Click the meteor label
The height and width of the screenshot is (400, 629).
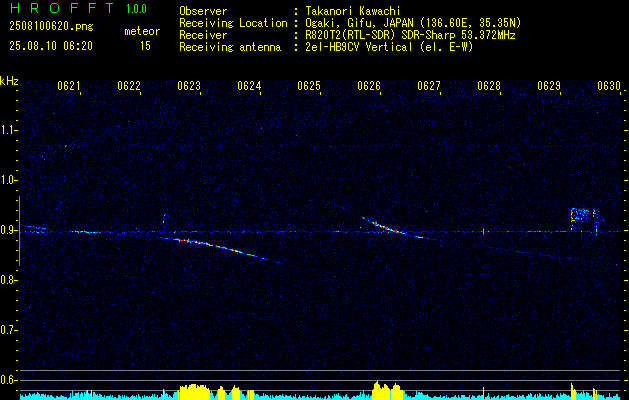(142, 31)
